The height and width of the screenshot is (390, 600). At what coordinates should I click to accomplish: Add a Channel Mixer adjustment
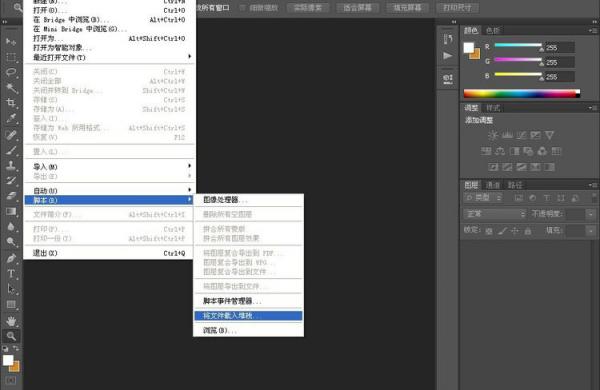[x=542, y=151]
